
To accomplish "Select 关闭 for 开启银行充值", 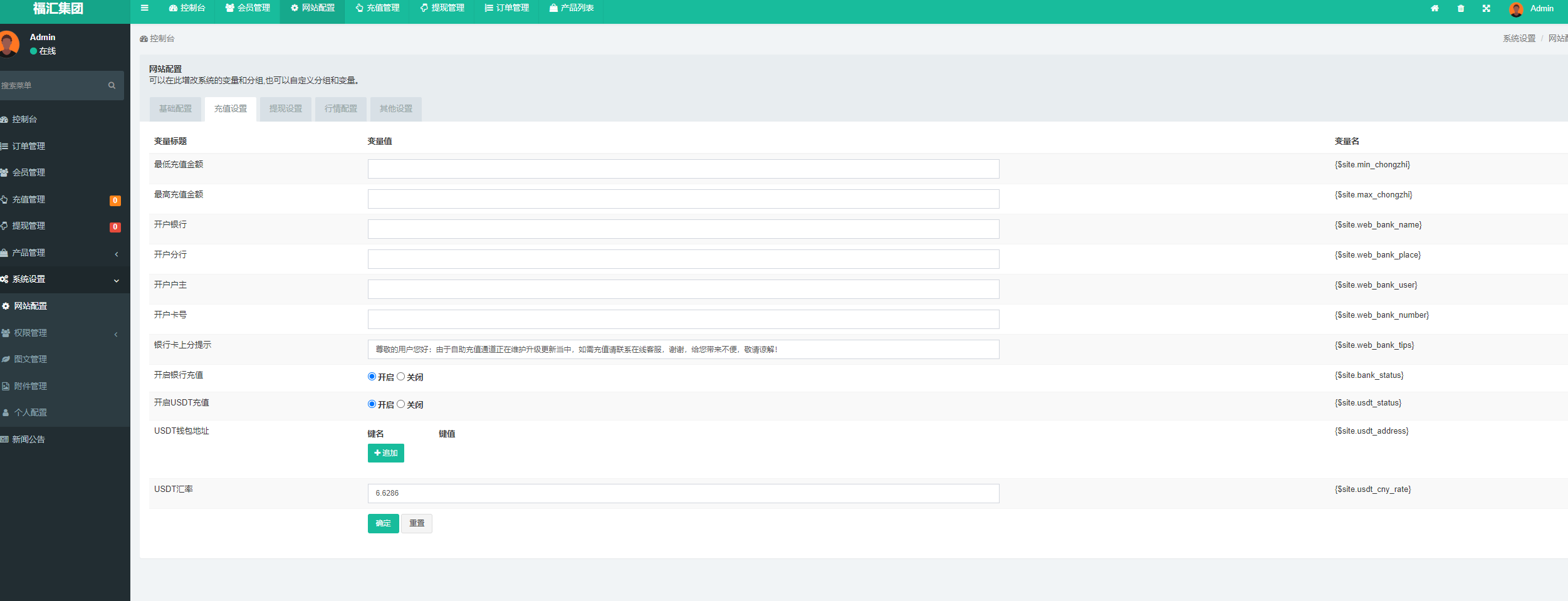I will pyautogui.click(x=401, y=377).
